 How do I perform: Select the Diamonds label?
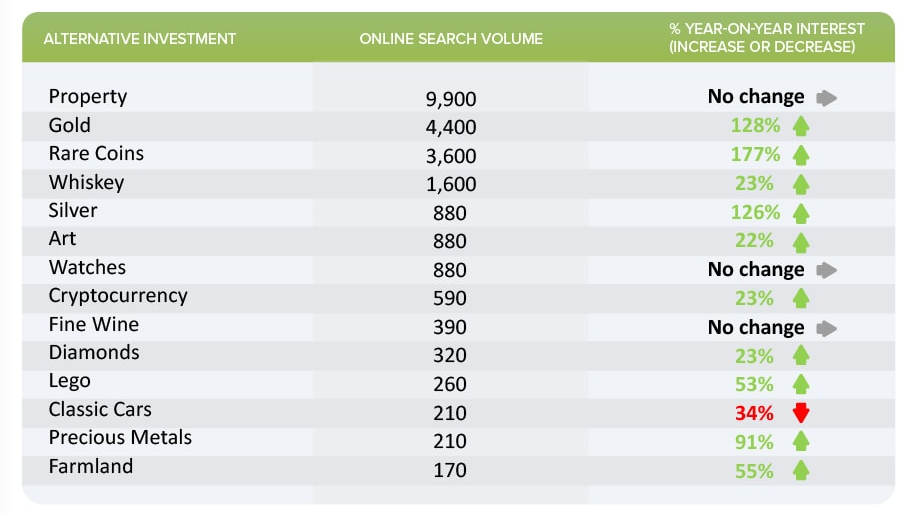click(94, 353)
